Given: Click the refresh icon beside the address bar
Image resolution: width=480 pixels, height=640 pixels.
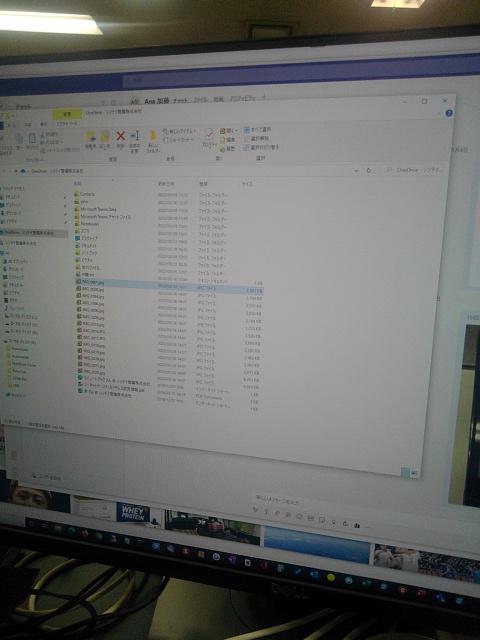Looking at the screenshot, I should (369, 170).
